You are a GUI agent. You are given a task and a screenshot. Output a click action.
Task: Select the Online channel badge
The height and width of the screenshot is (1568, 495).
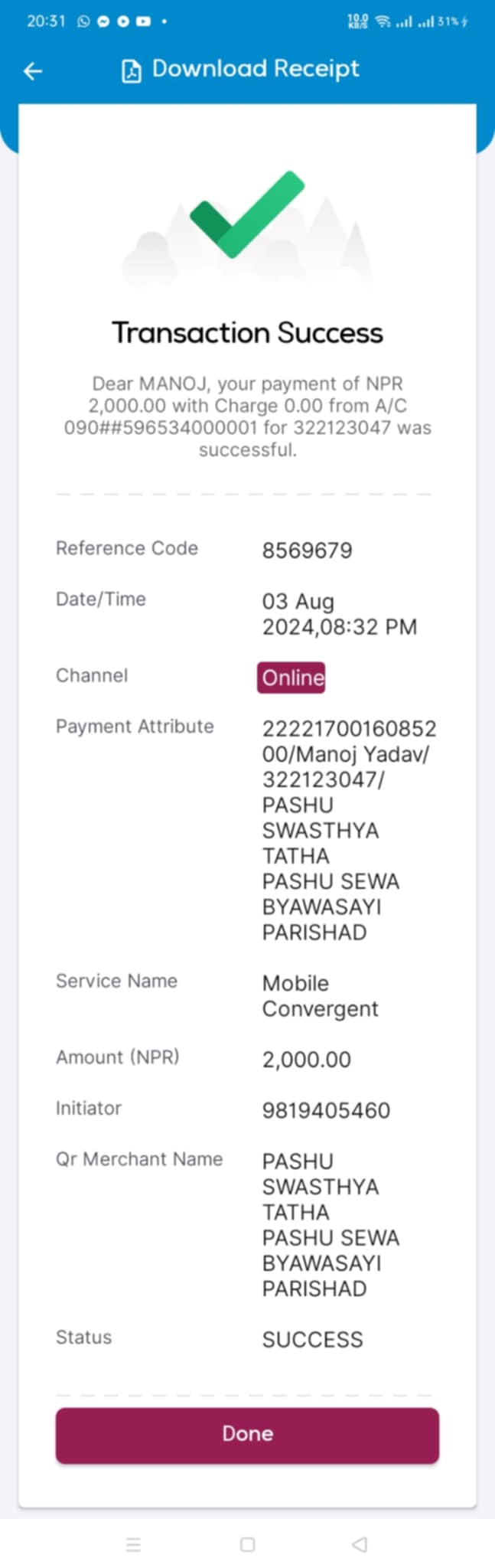point(291,678)
